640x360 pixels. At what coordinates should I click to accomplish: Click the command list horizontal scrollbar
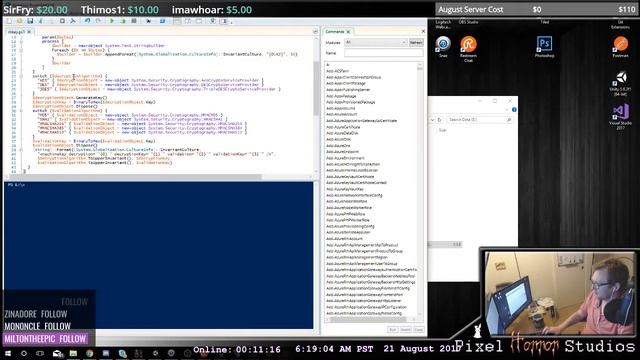(x=371, y=320)
